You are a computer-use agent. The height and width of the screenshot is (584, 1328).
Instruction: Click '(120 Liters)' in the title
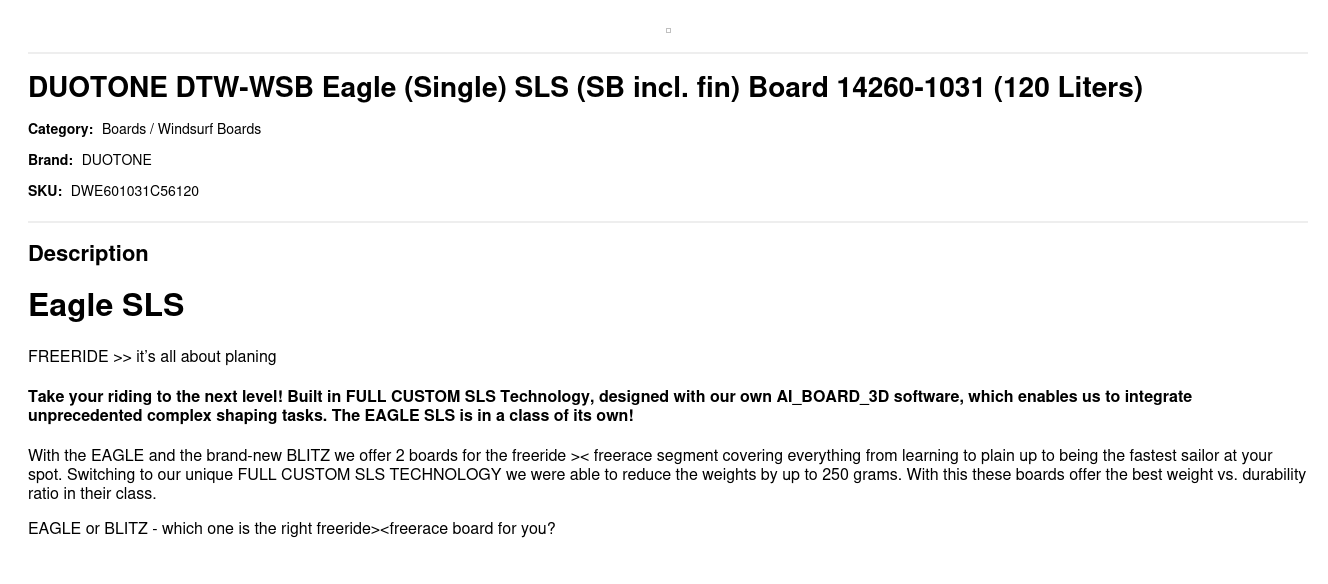tap(1068, 87)
